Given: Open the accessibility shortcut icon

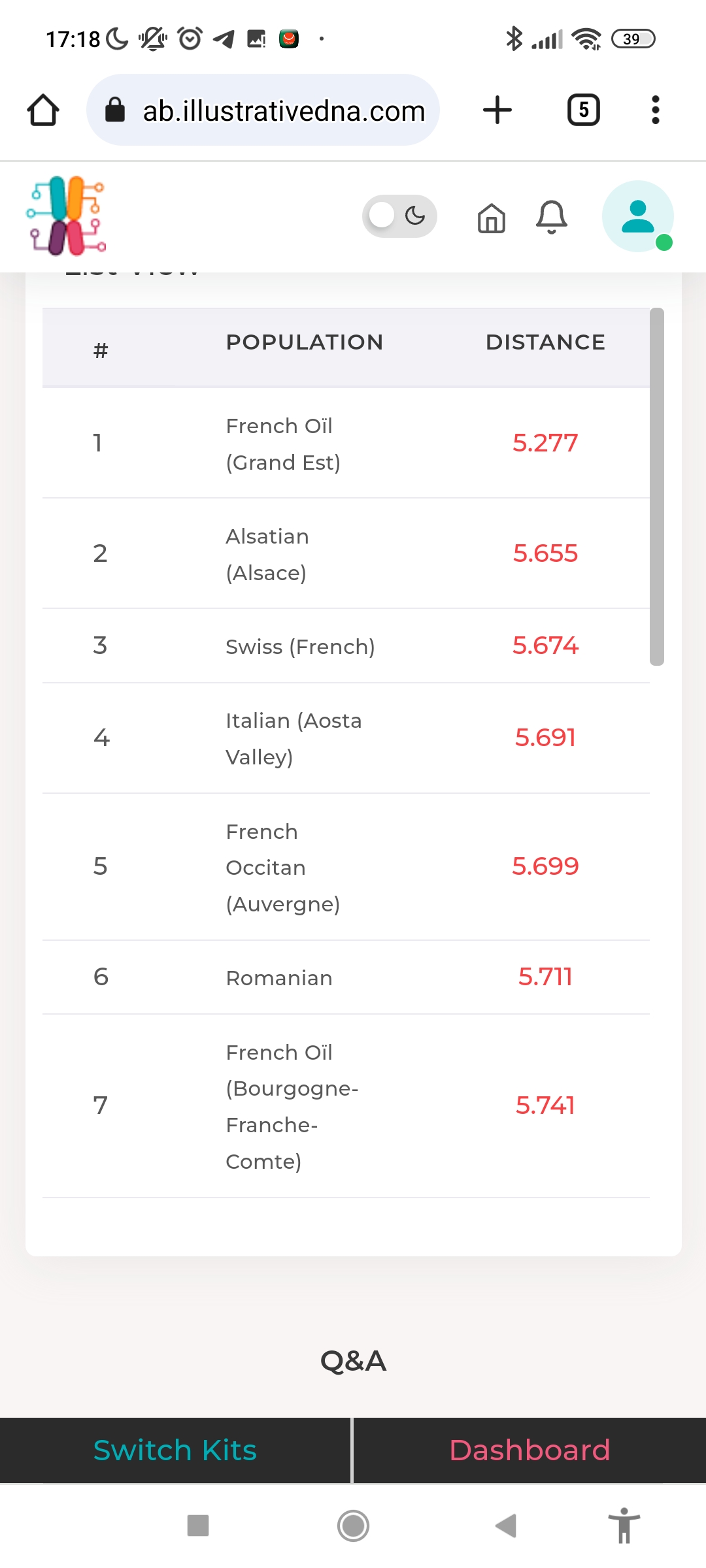Looking at the screenshot, I should (x=624, y=1526).
